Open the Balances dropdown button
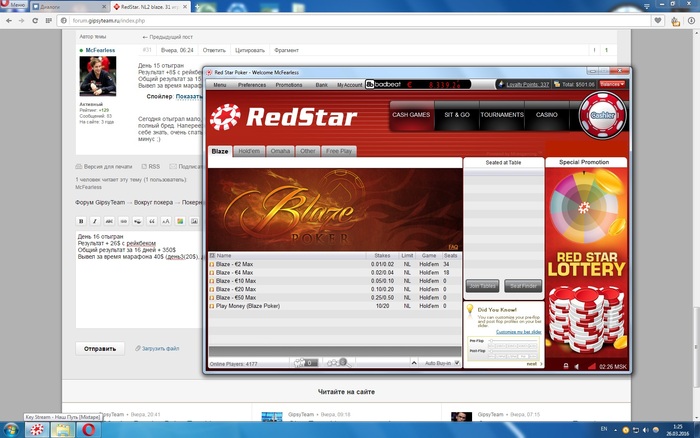700x438 pixels. (612, 84)
